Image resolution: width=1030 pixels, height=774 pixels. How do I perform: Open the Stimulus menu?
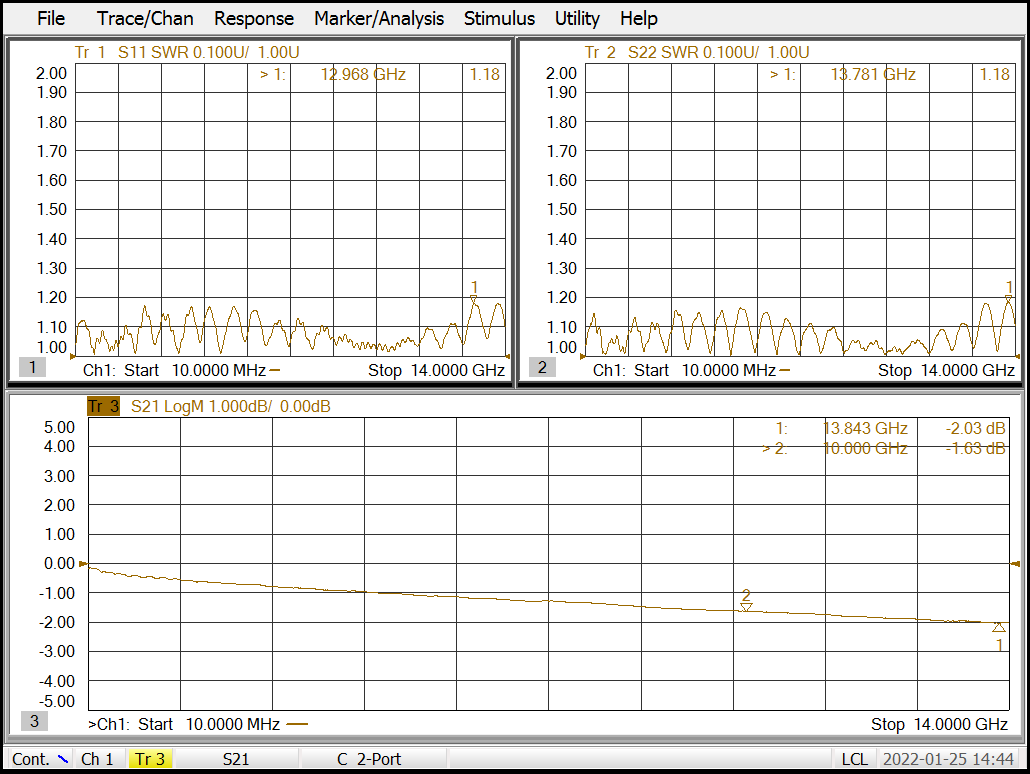click(499, 18)
